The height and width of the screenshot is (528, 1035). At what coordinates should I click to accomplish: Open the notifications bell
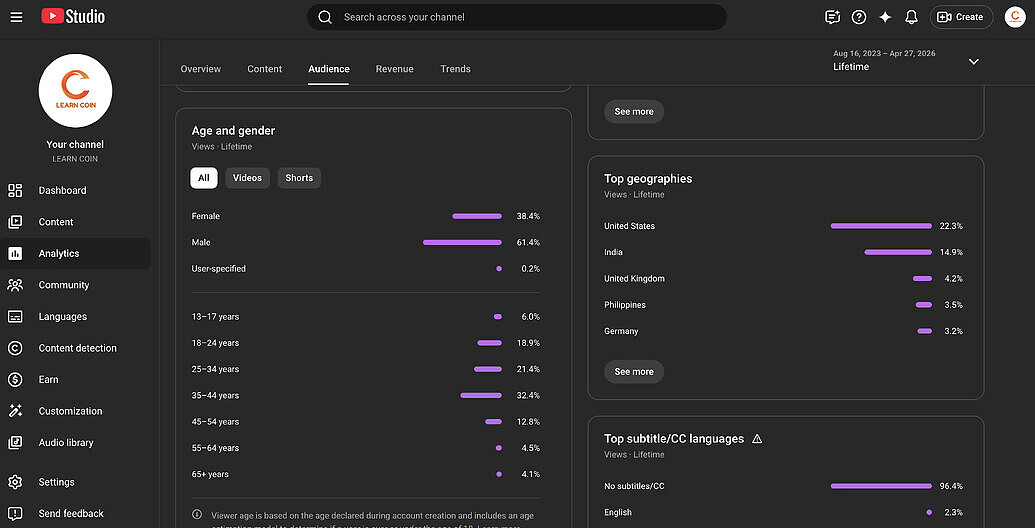[x=911, y=17]
